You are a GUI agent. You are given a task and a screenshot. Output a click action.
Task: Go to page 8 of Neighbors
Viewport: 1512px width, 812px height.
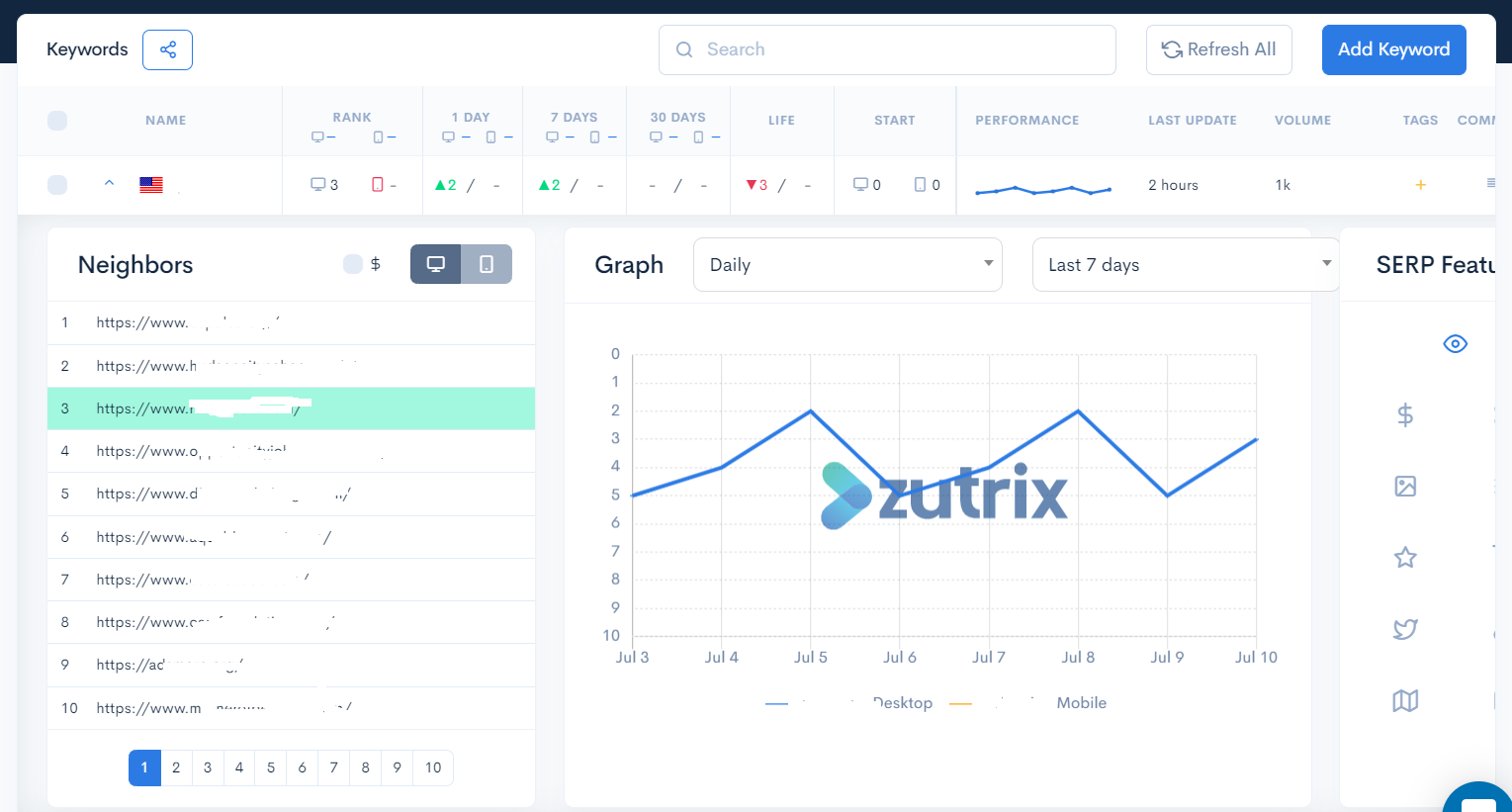click(366, 767)
